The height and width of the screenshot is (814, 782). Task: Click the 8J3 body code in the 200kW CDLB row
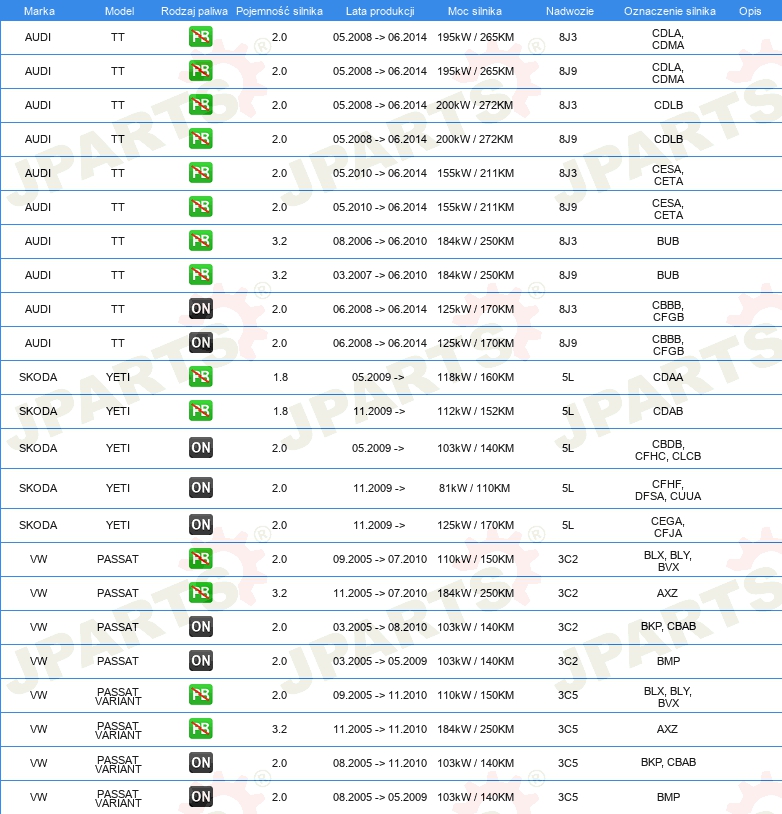[568, 105]
